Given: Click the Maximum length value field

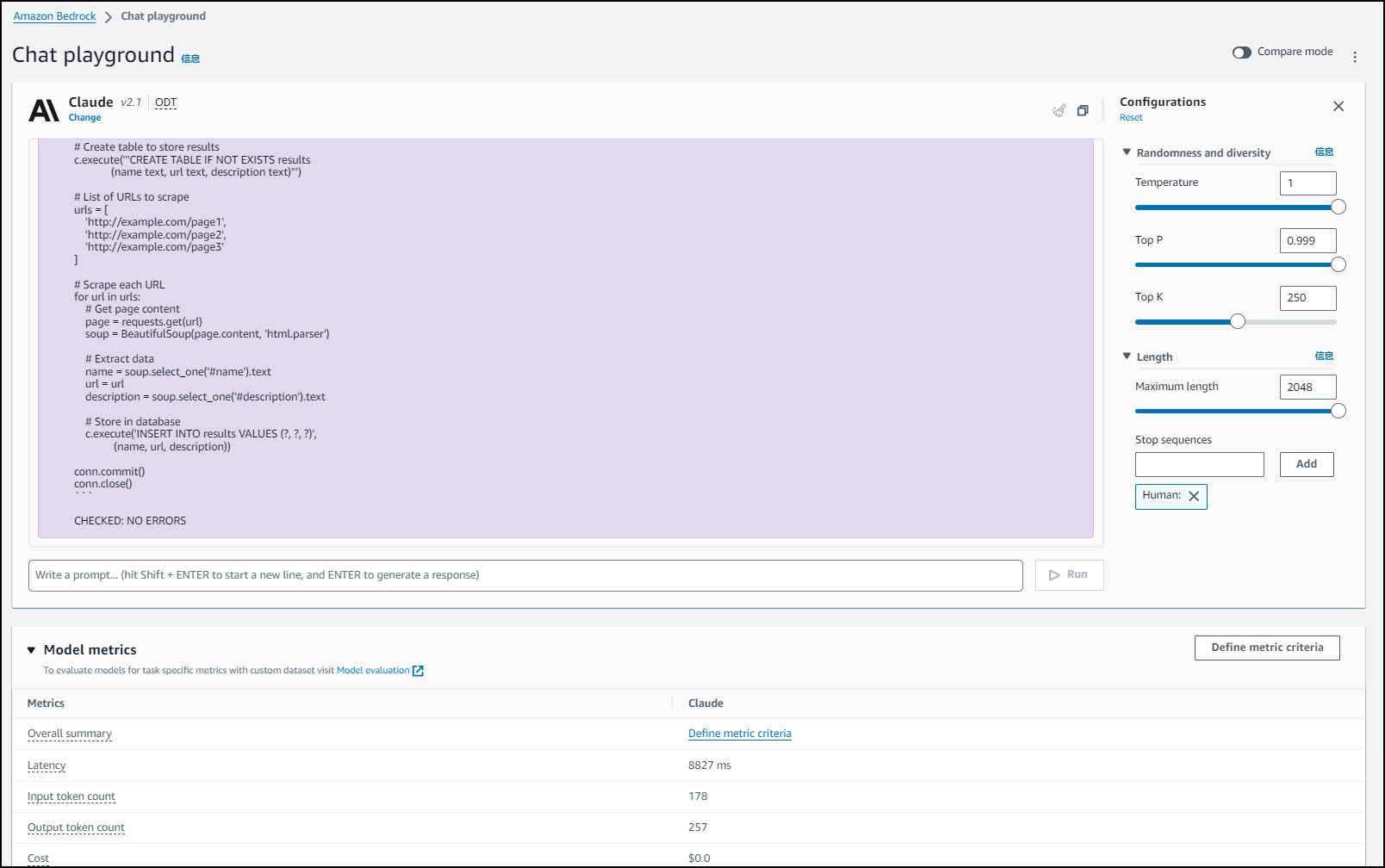Looking at the screenshot, I should pyautogui.click(x=1307, y=387).
